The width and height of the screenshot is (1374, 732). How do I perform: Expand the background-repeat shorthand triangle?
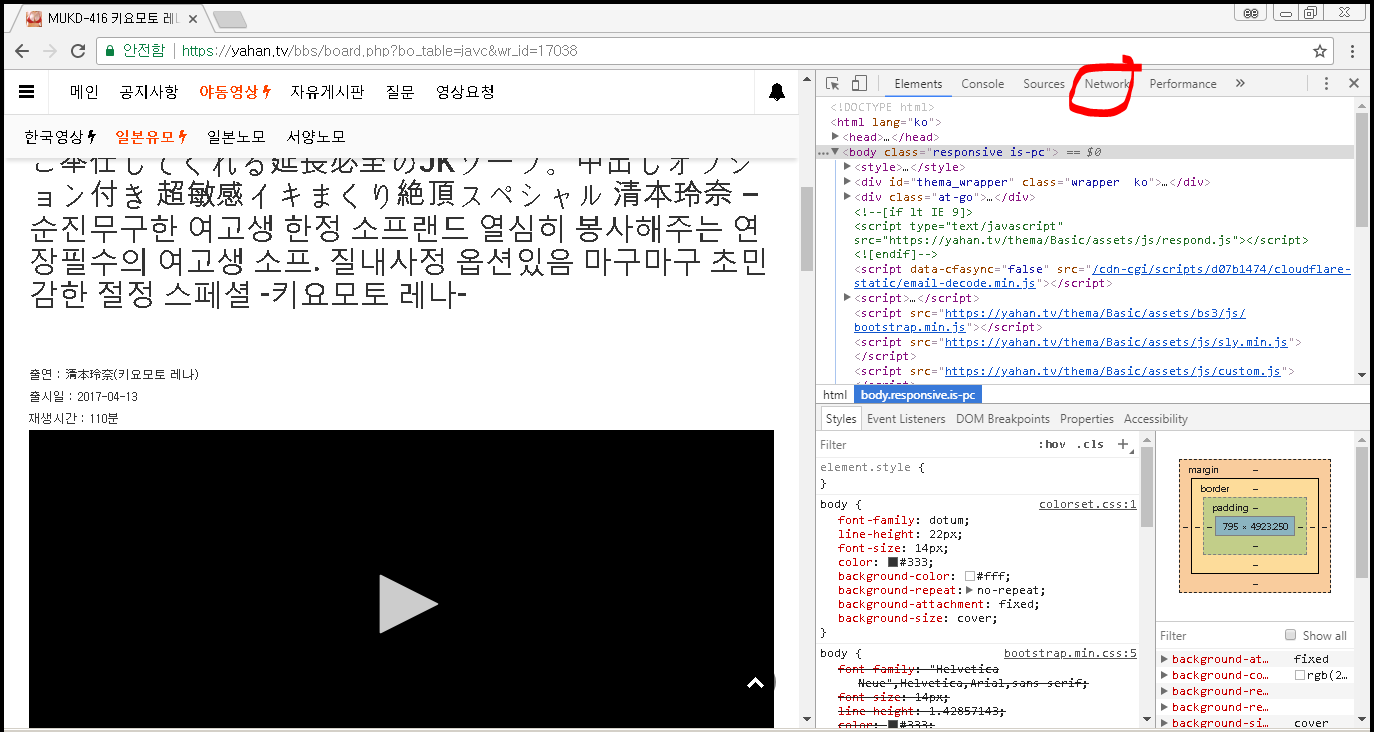[x=969, y=590]
